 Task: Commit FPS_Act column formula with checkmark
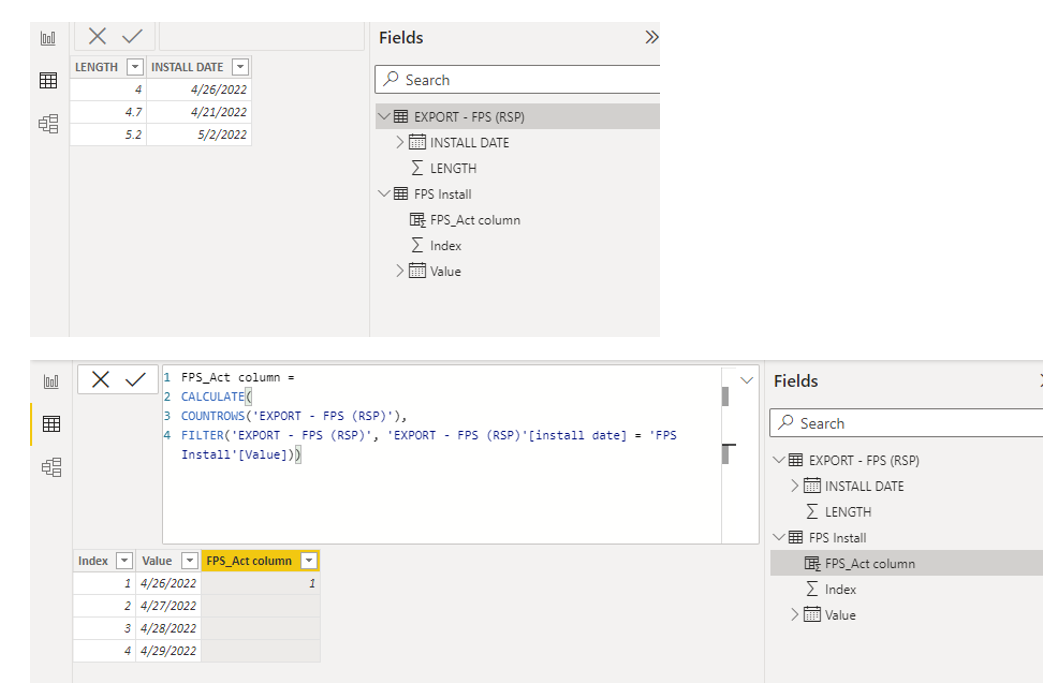click(x=135, y=379)
